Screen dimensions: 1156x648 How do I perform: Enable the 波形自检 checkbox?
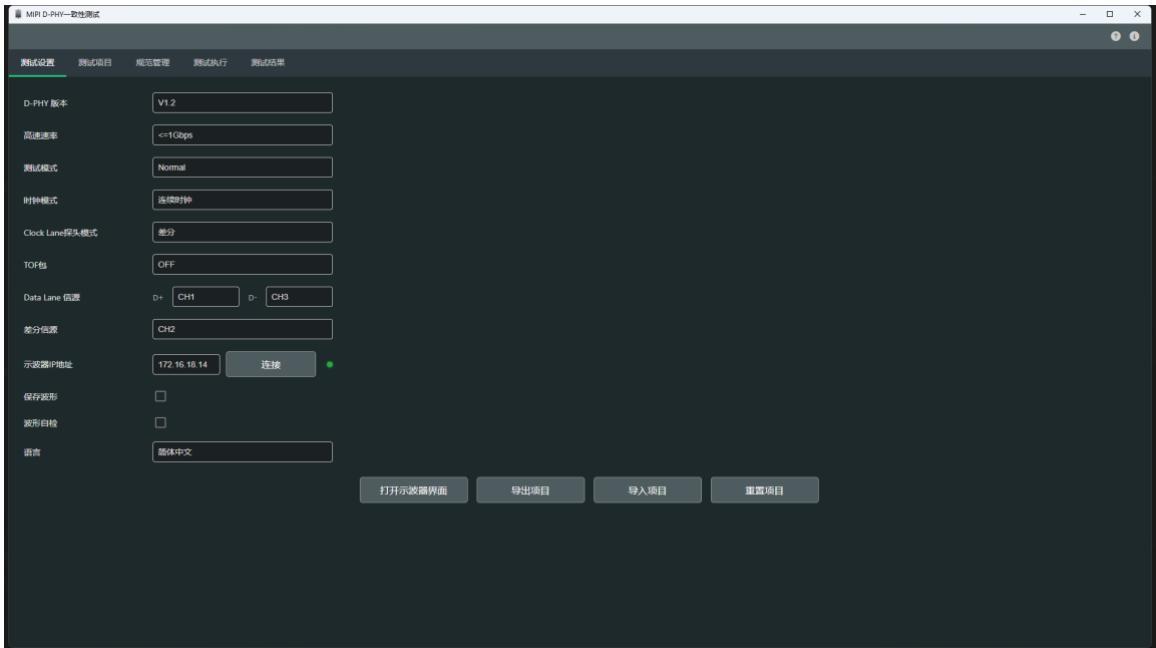(160, 422)
